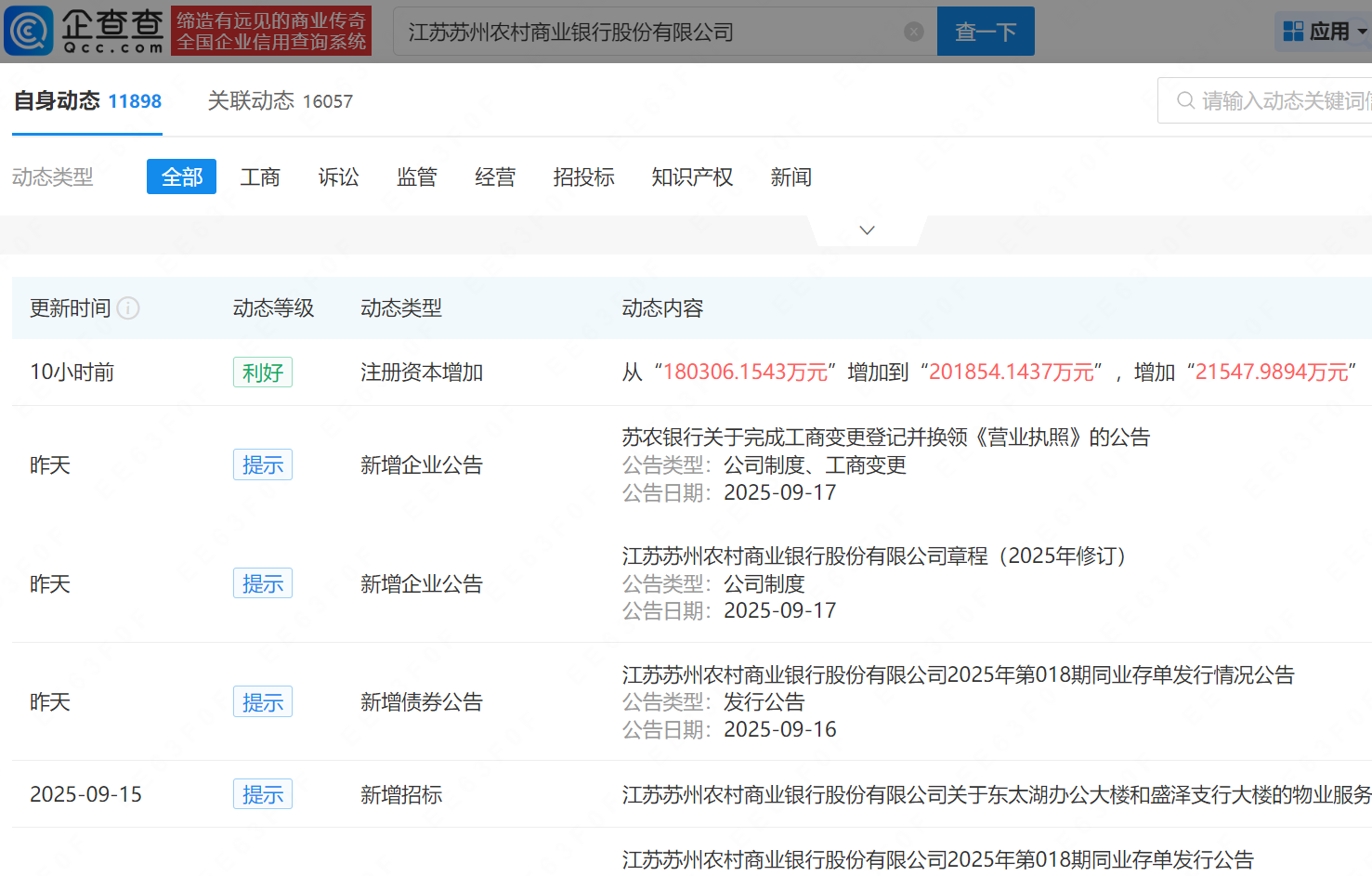Image resolution: width=1372 pixels, height=876 pixels.
Task: Click the 2025-09-15 date cell
Action: tap(85, 794)
